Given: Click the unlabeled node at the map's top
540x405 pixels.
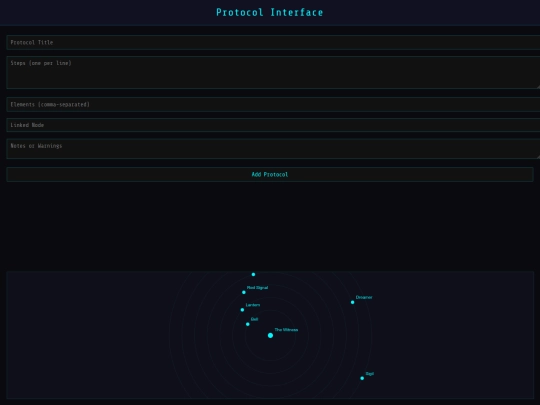Looking at the screenshot, I should point(253,274).
